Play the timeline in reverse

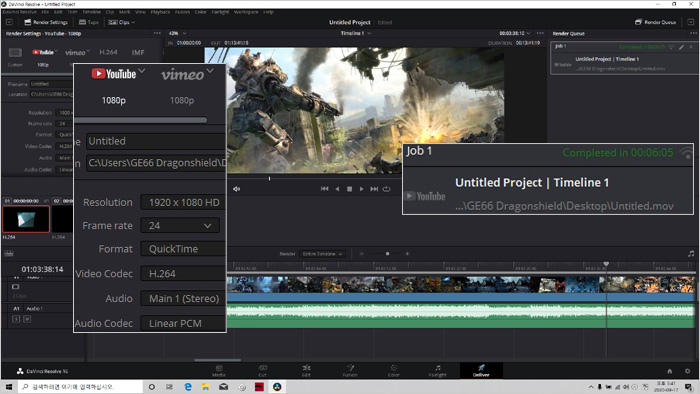338,189
